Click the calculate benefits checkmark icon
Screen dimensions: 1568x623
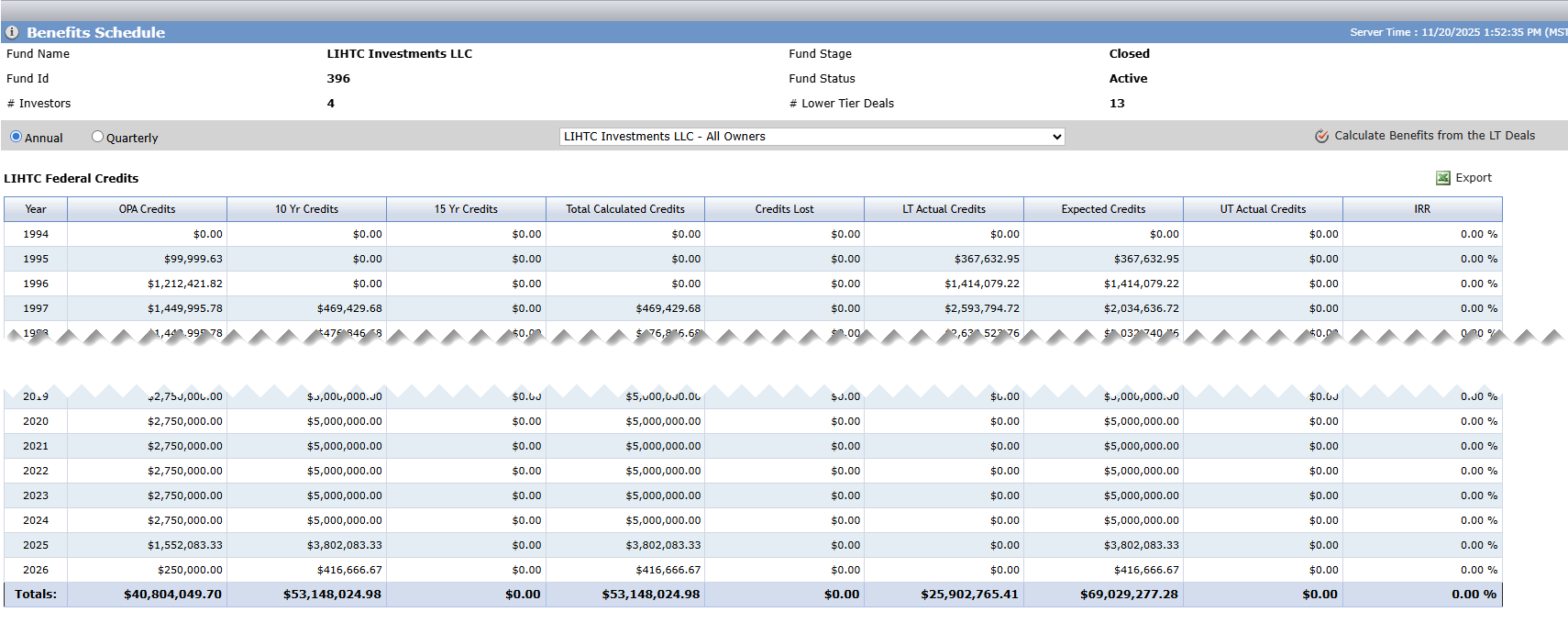coord(1322,136)
